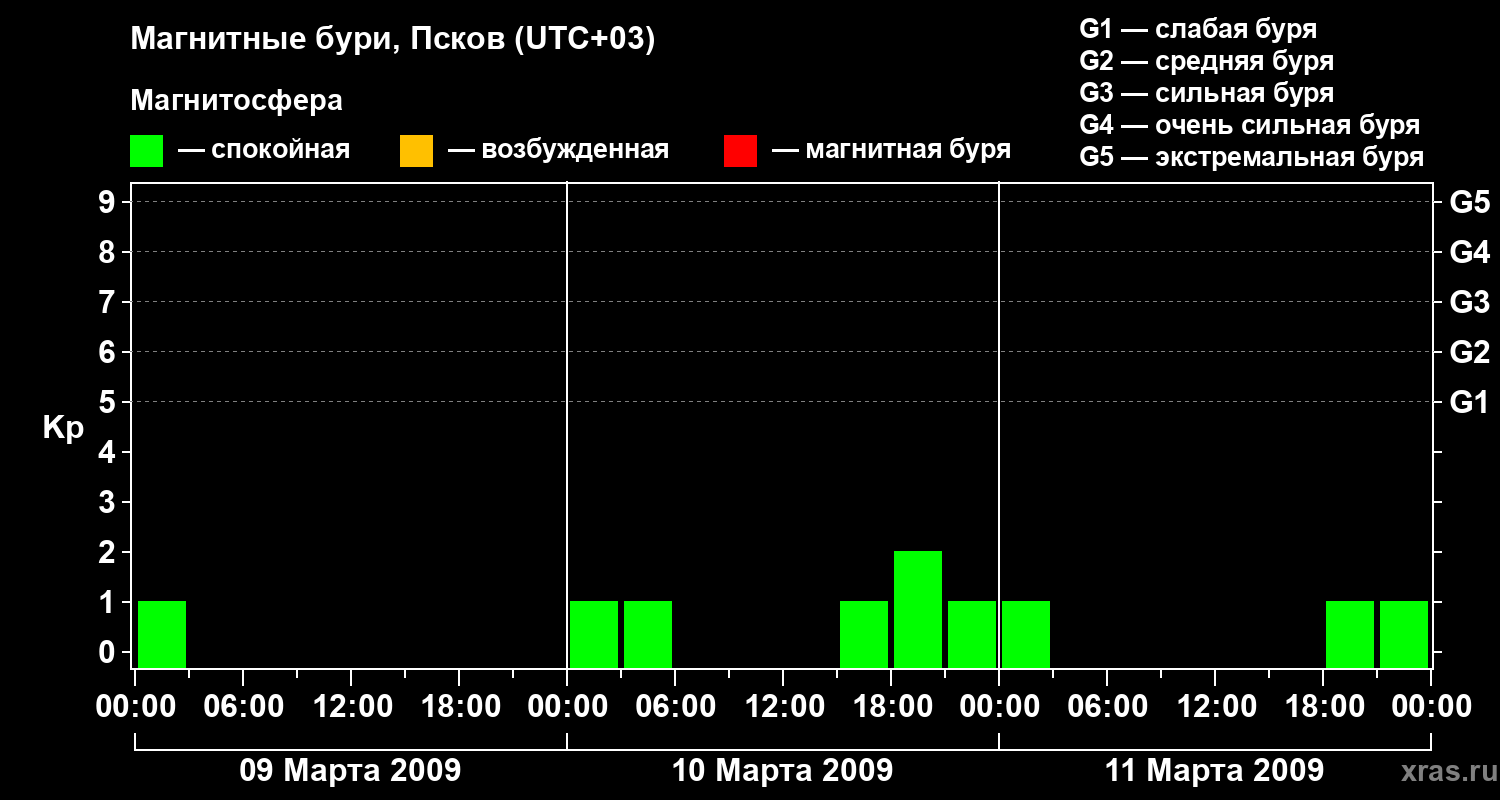Click the 15:00–18:00 bar on 10 Марта
The width and height of the screenshot is (1500, 800).
tap(864, 634)
